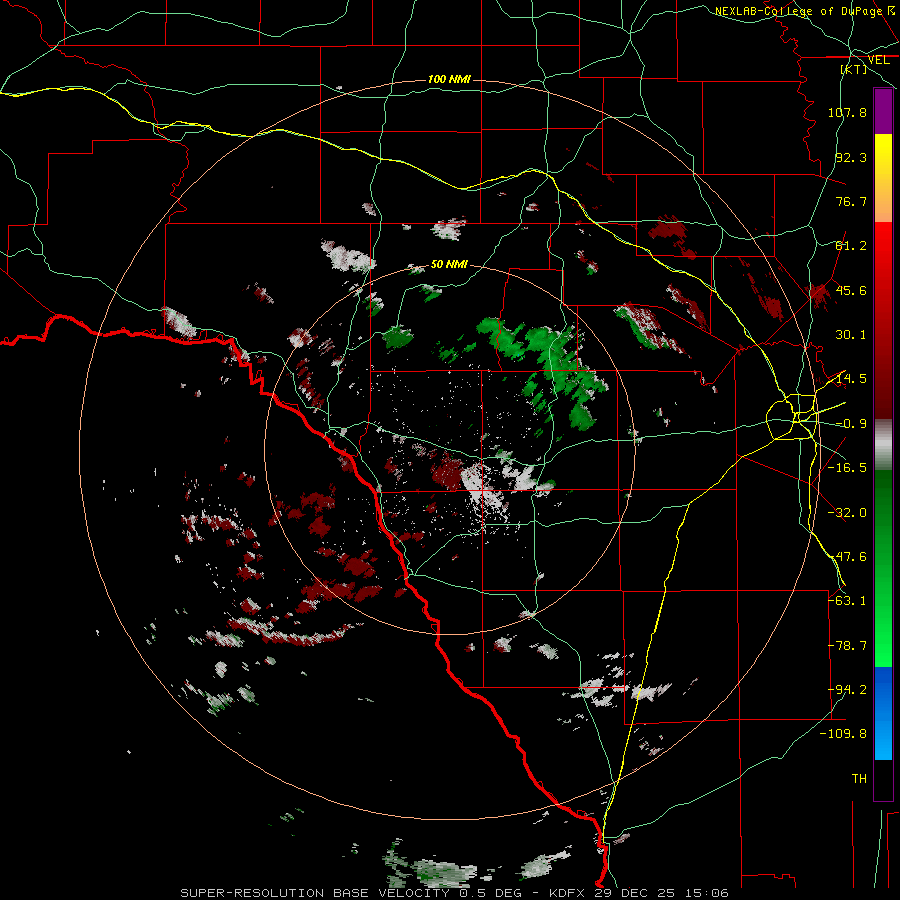This screenshot has height=900, width=900.
Task: Click the -94.2 value on velocity scale
Action: pos(847,690)
